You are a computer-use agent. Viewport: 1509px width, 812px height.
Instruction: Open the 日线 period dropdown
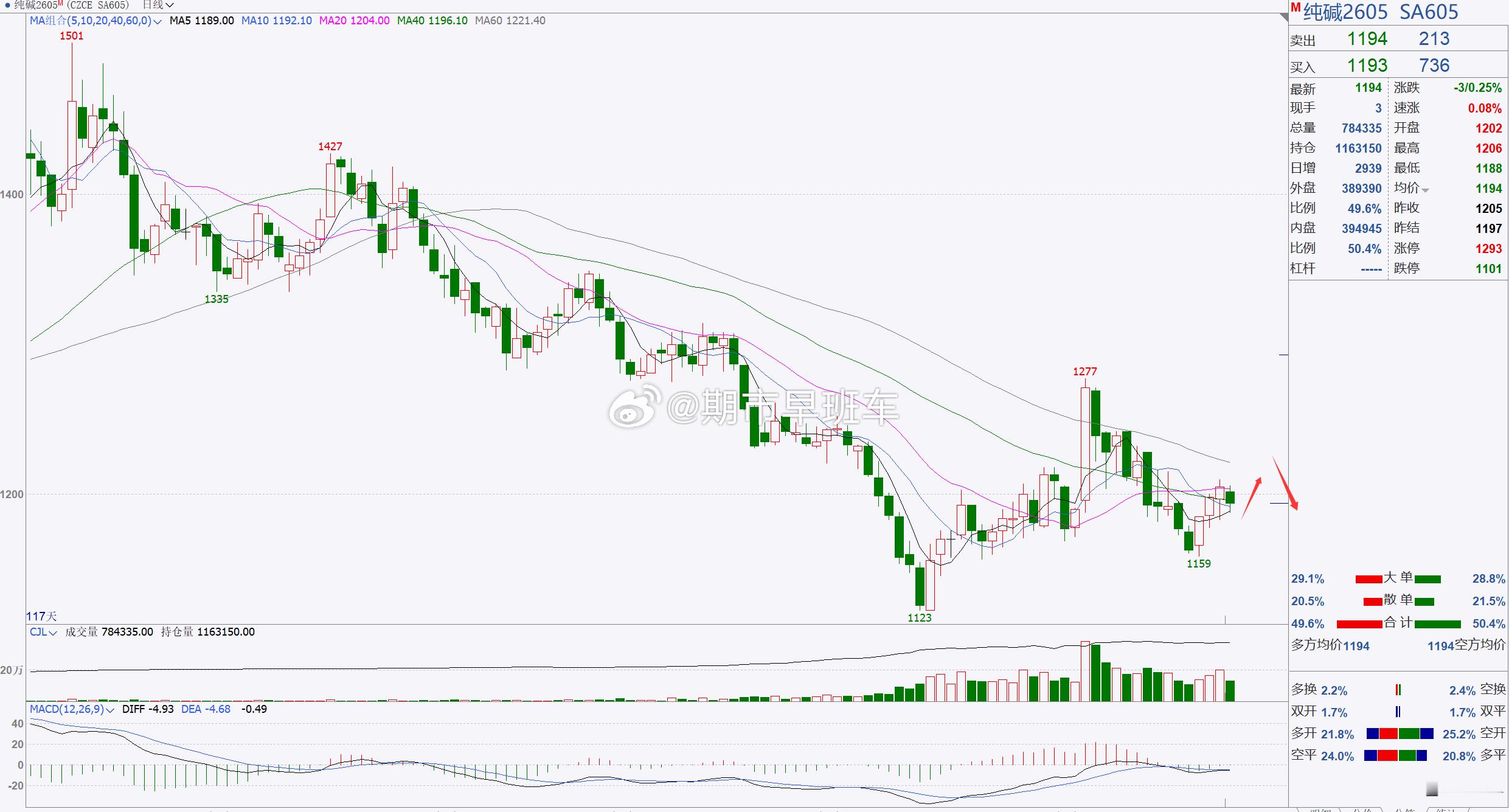[158, 5]
